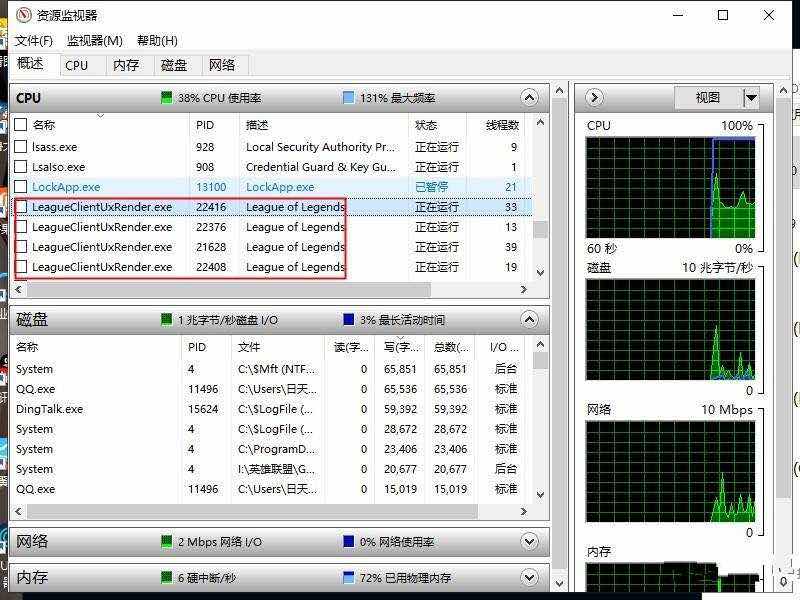Click blue network utilization indicator square
Viewport: 800px width, 600px height.
348,542
